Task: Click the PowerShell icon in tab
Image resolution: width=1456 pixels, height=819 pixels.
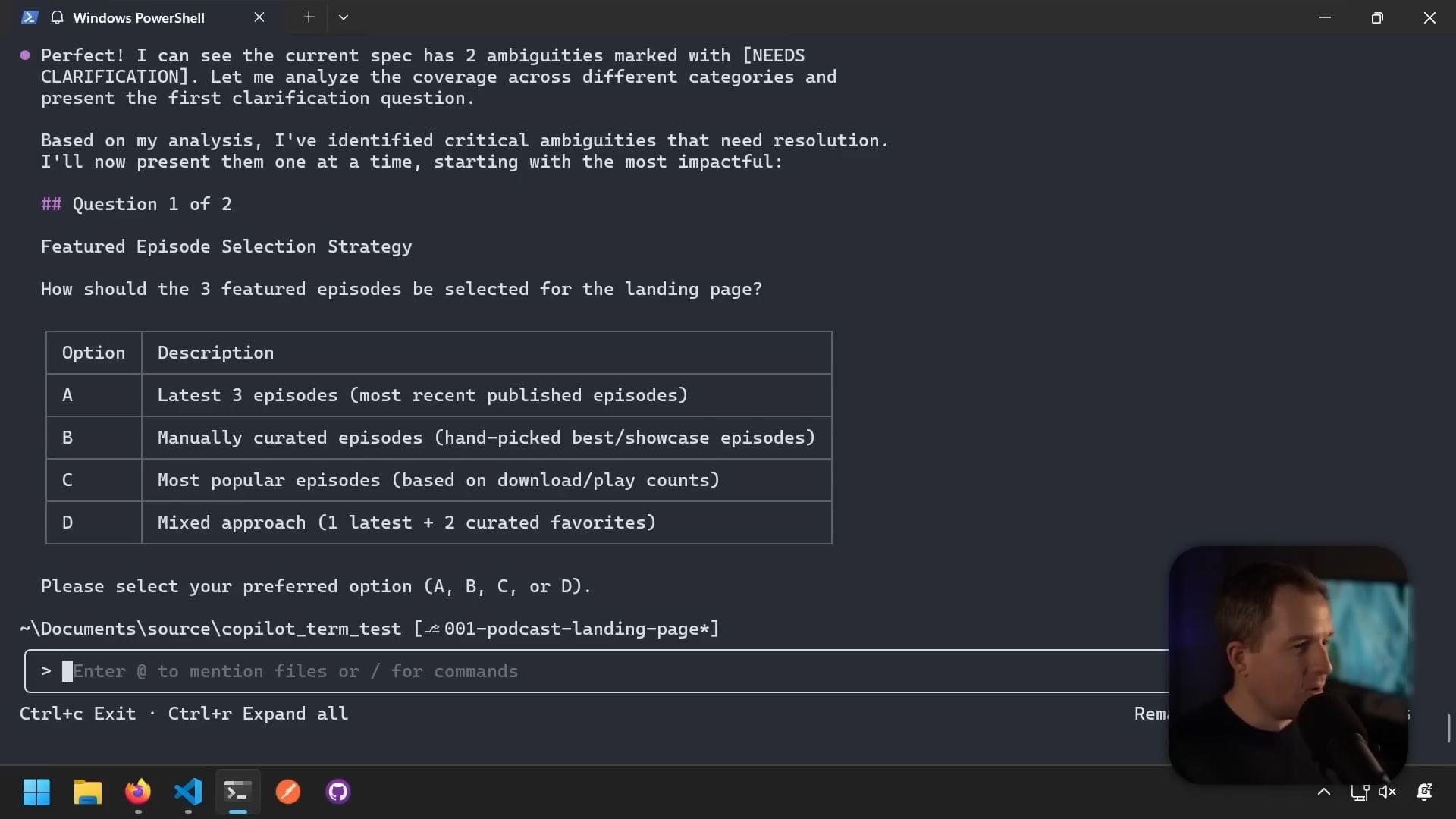Action: 30,17
